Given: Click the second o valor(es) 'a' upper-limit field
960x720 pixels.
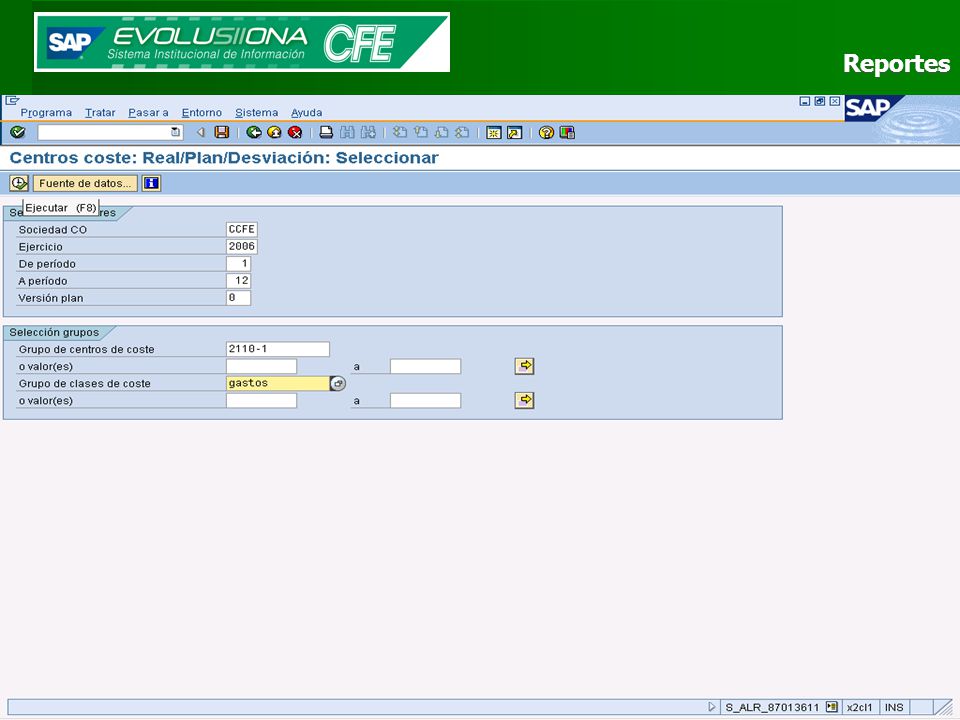Looking at the screenshot, I should pyautogui.click(x=426, y=400).
